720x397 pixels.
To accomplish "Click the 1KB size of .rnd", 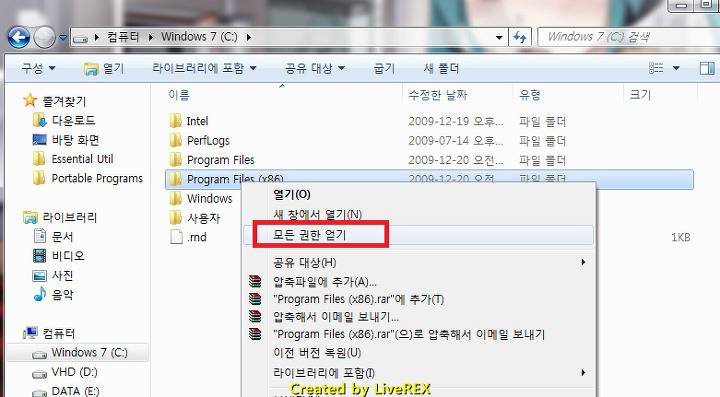I will pos(680,237).
